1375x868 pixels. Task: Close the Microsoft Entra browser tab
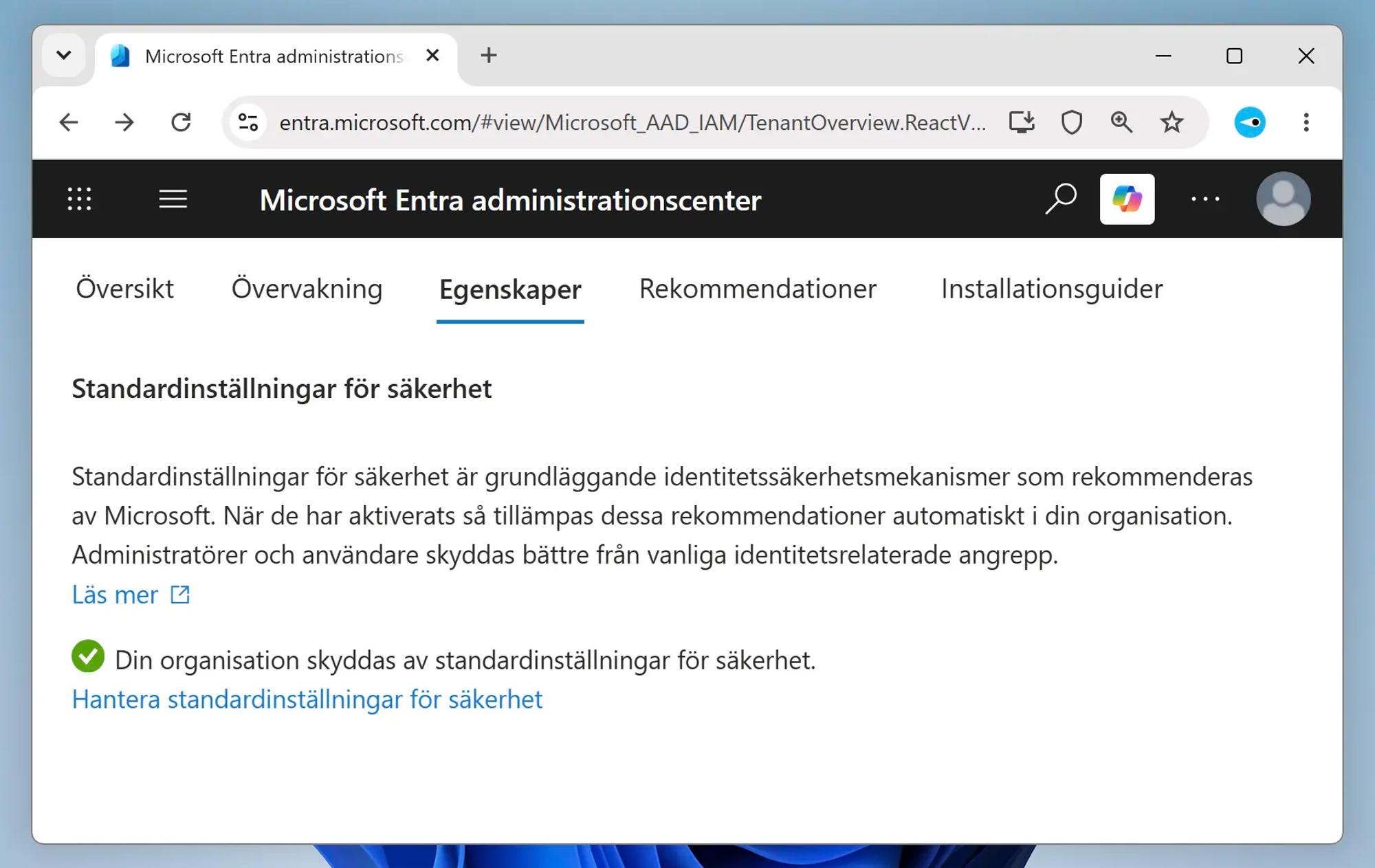coord(432,56)
